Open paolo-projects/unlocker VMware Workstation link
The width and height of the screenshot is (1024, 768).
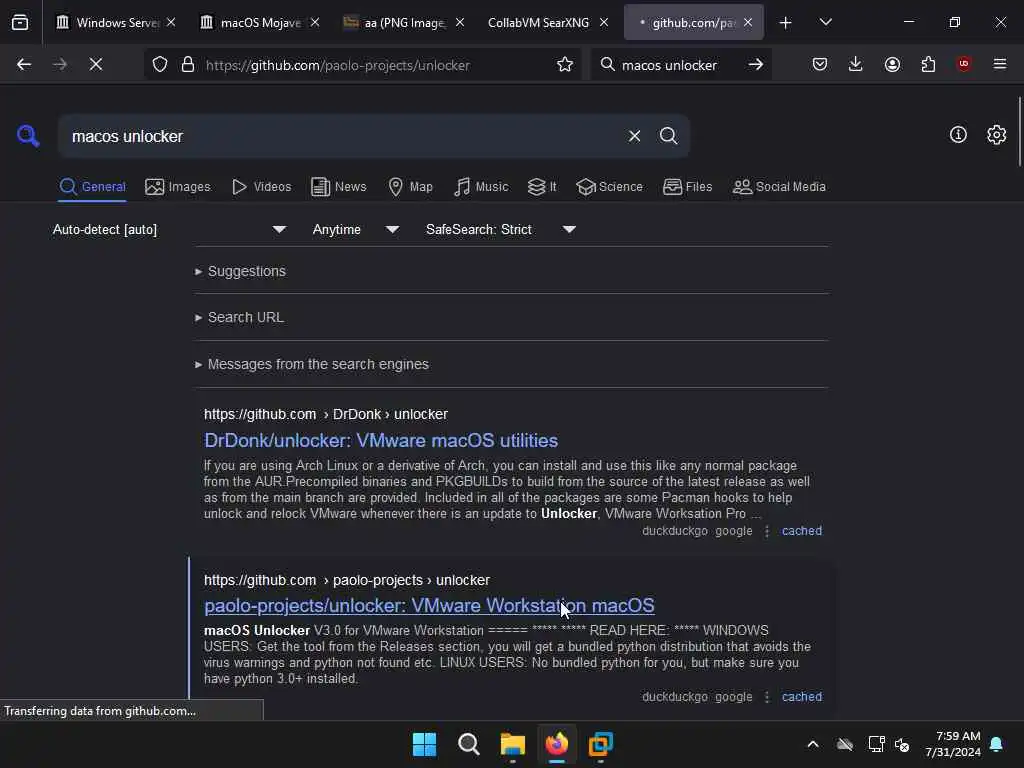(429, 605)
